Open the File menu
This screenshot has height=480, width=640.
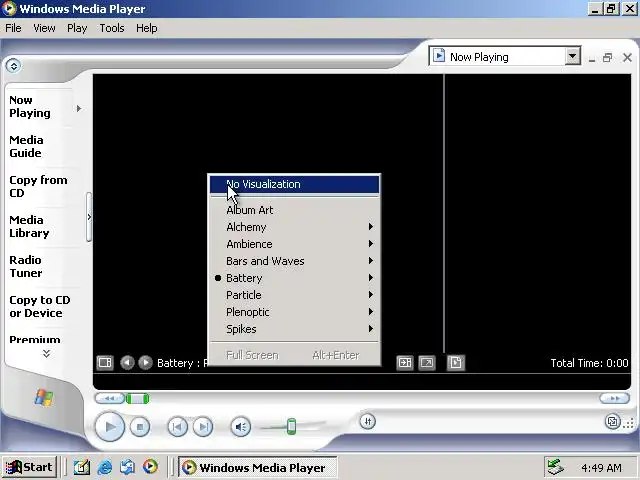(13, 28)
